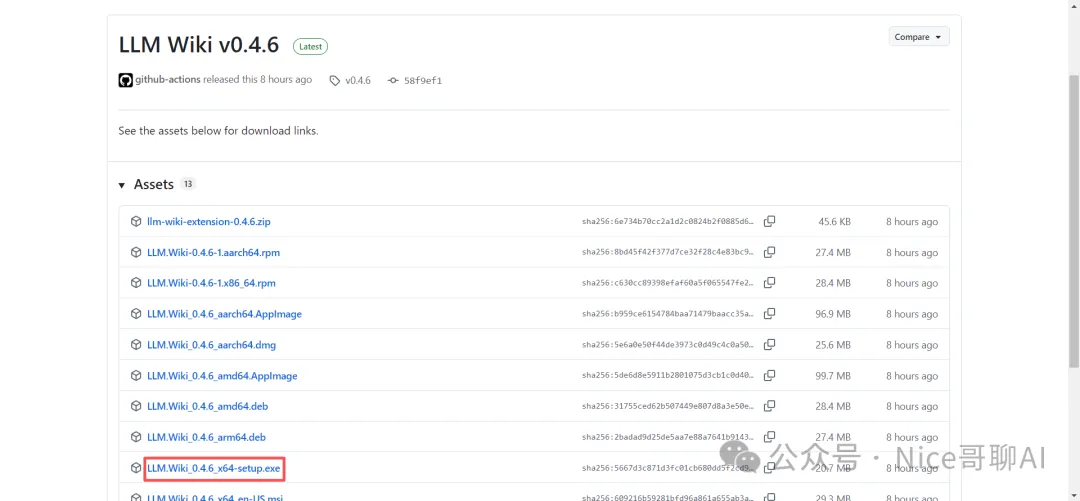Open the Compare dropdown

[x=919, y=37]
